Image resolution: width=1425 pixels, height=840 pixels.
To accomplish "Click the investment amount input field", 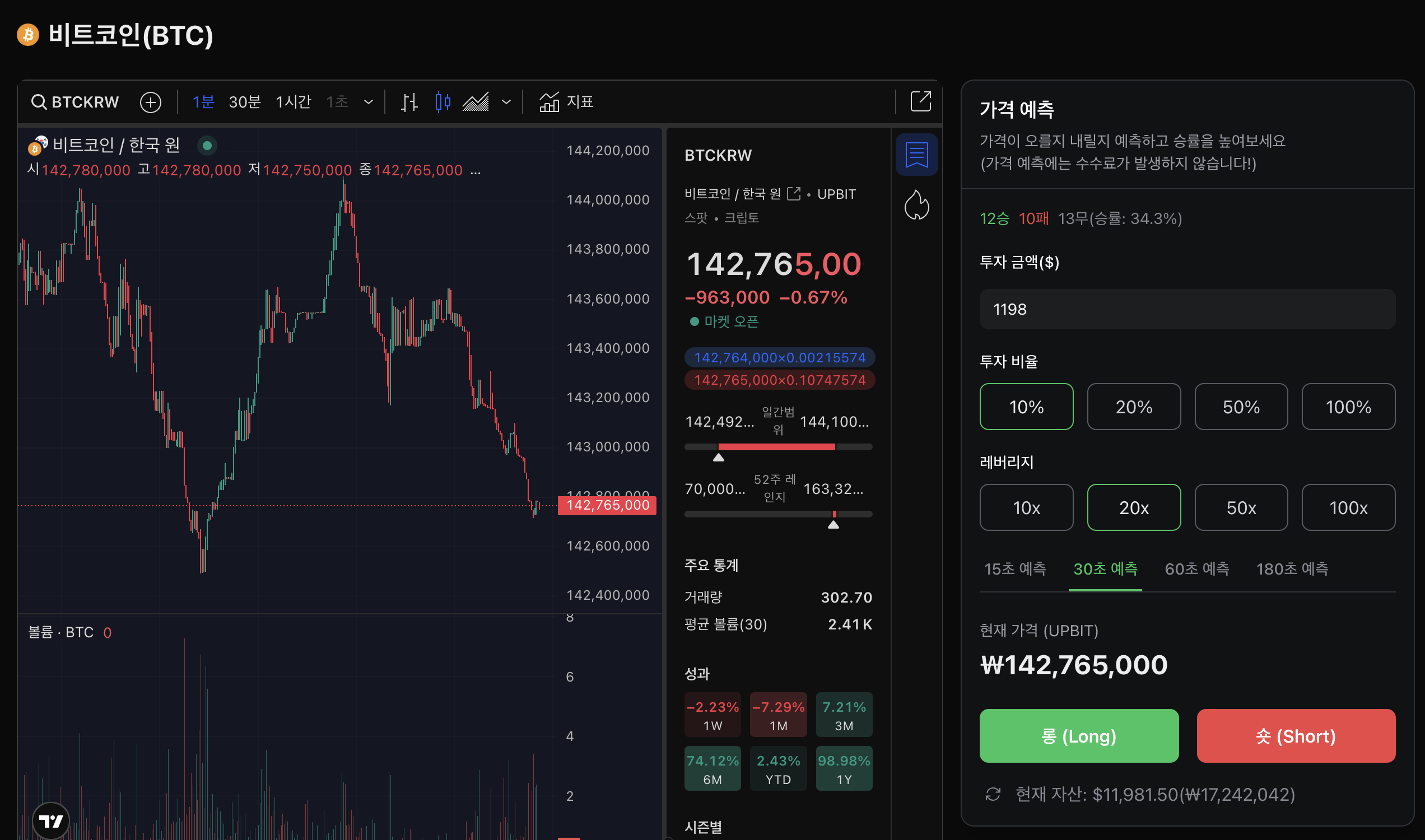I will [1186, 309].
